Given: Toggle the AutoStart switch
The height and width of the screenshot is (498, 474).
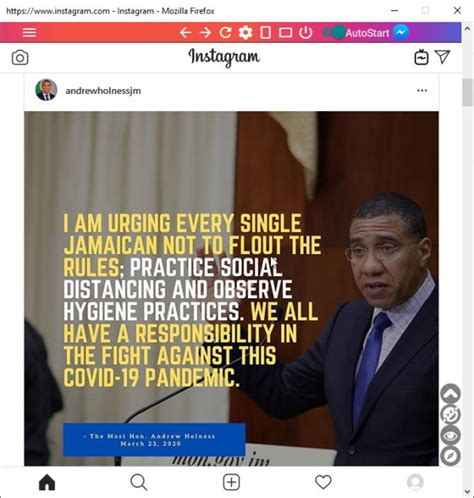Looking at the screenshot, I should [x=333, y=33].
